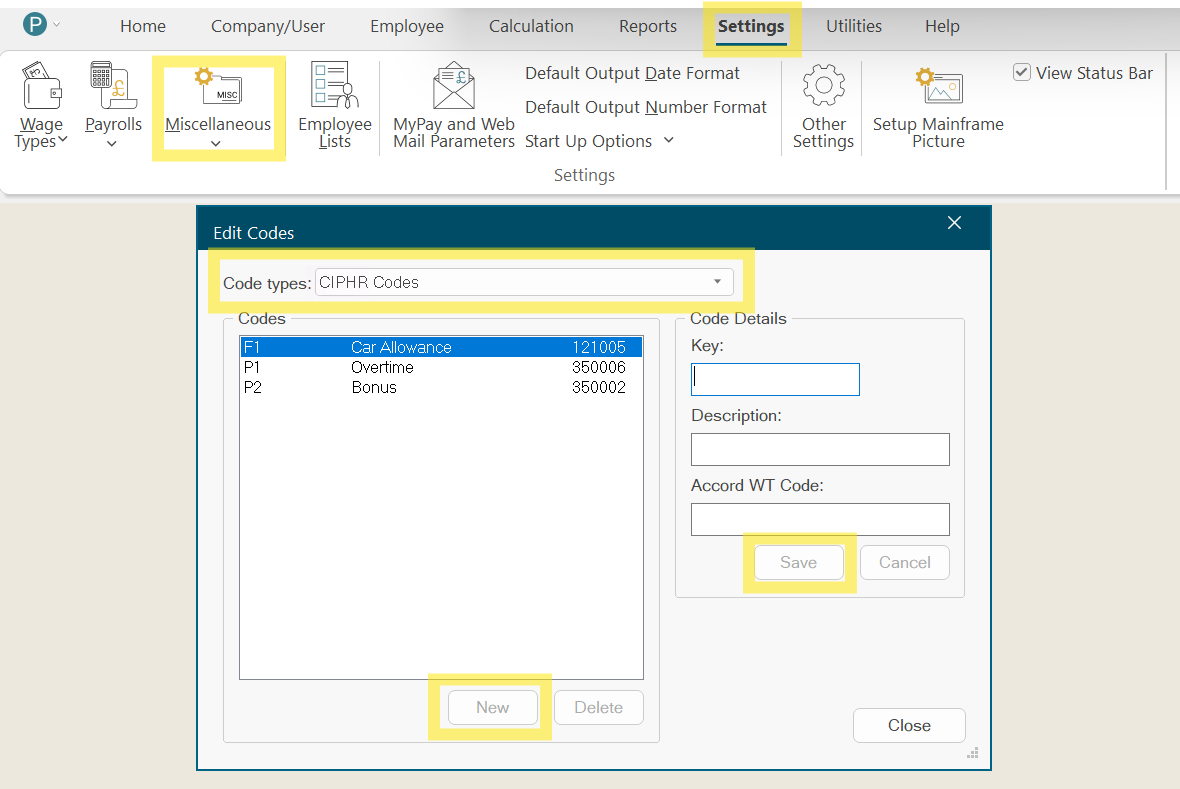
Task: Open the P application menu logo
Action: coord(35,25)
